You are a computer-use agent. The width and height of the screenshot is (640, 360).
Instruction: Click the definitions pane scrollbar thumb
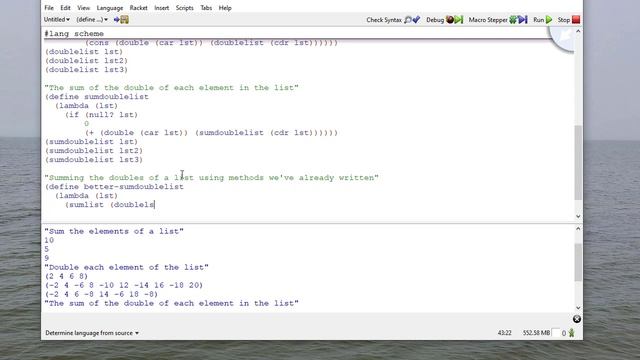[x=578, y=162]
